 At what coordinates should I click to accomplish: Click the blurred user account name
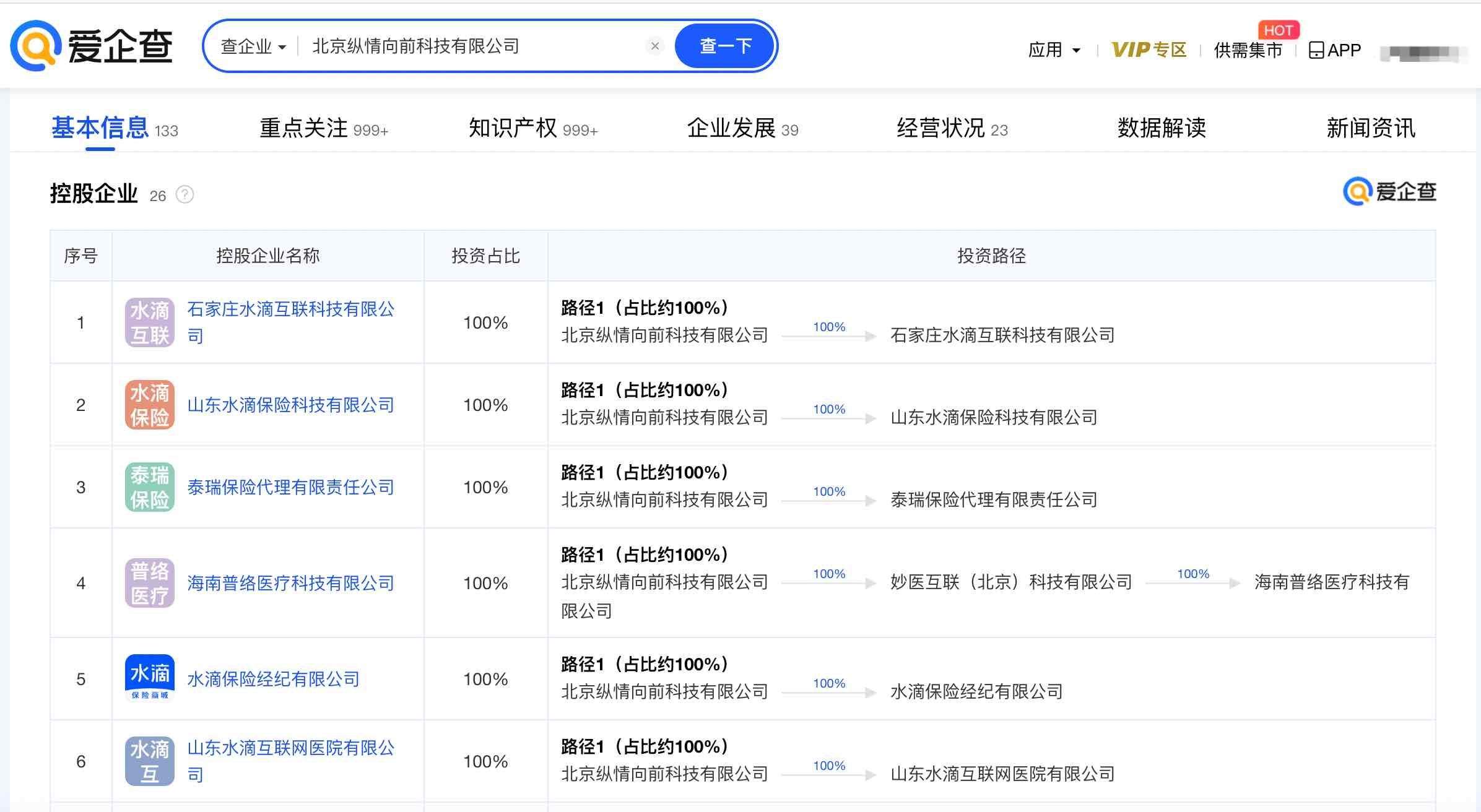coord(1423,54)
